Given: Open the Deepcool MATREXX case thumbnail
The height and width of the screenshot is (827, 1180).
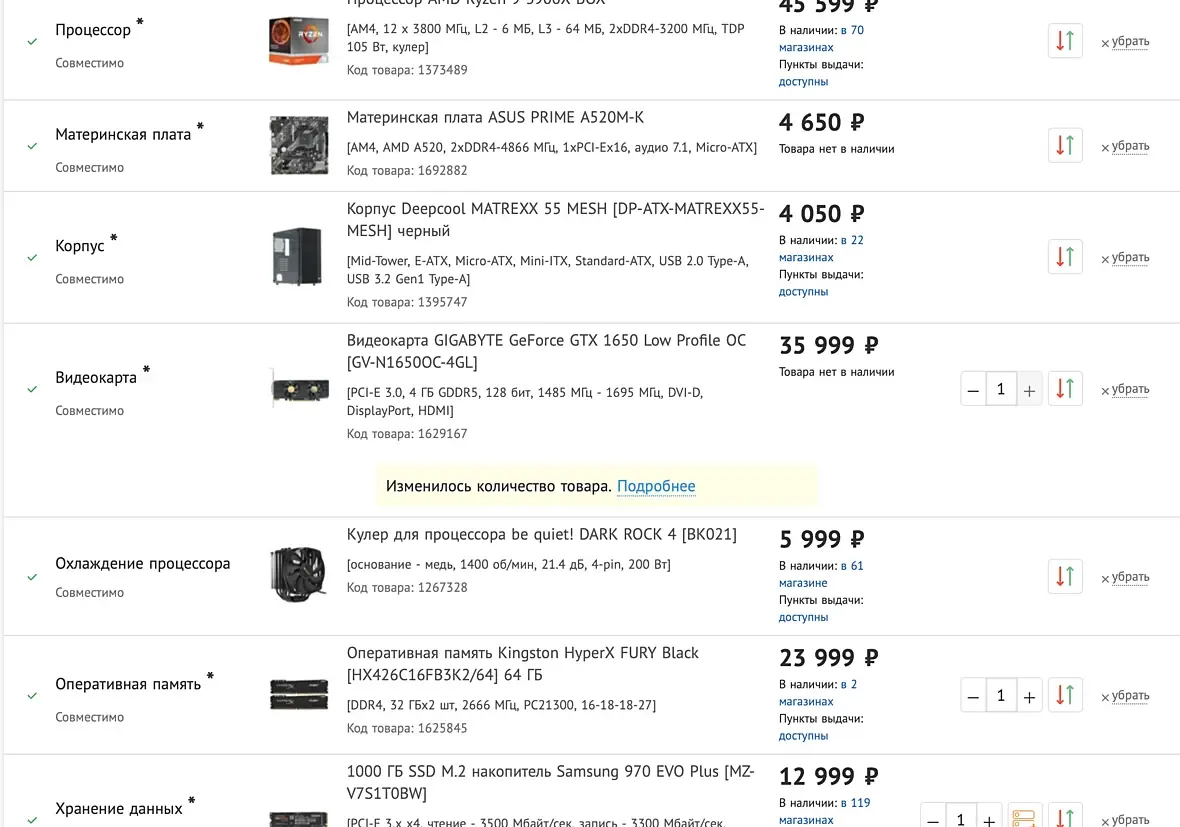Looking at the screenshot, I should 298,257.
